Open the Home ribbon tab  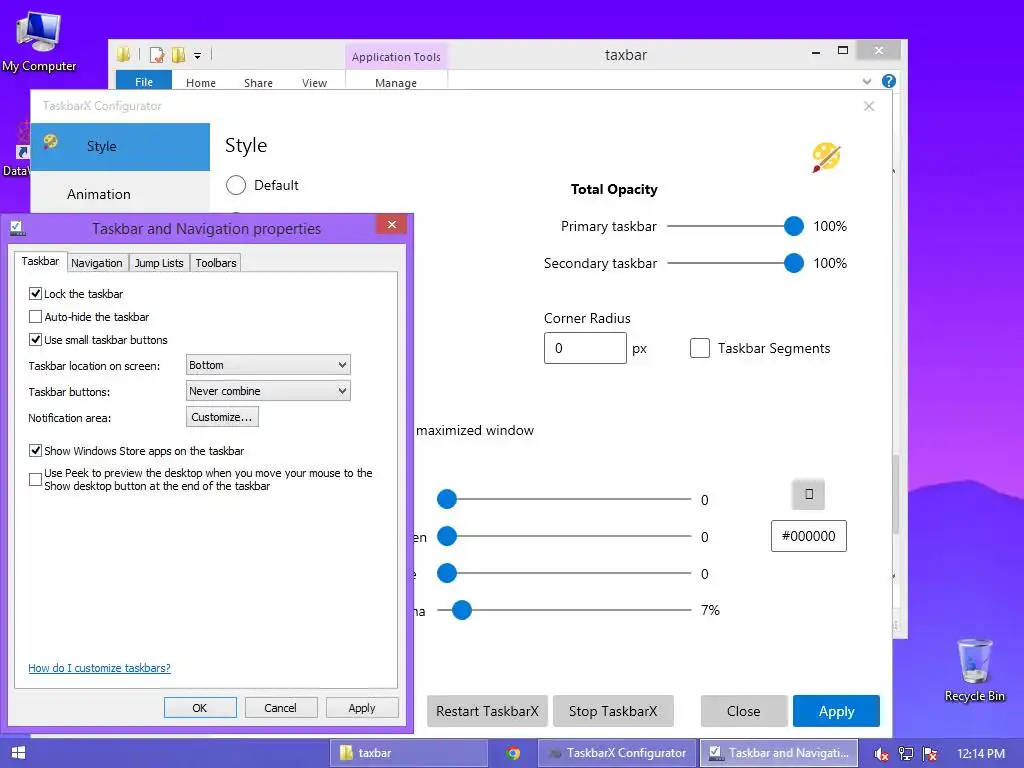(x=200, y=83)
